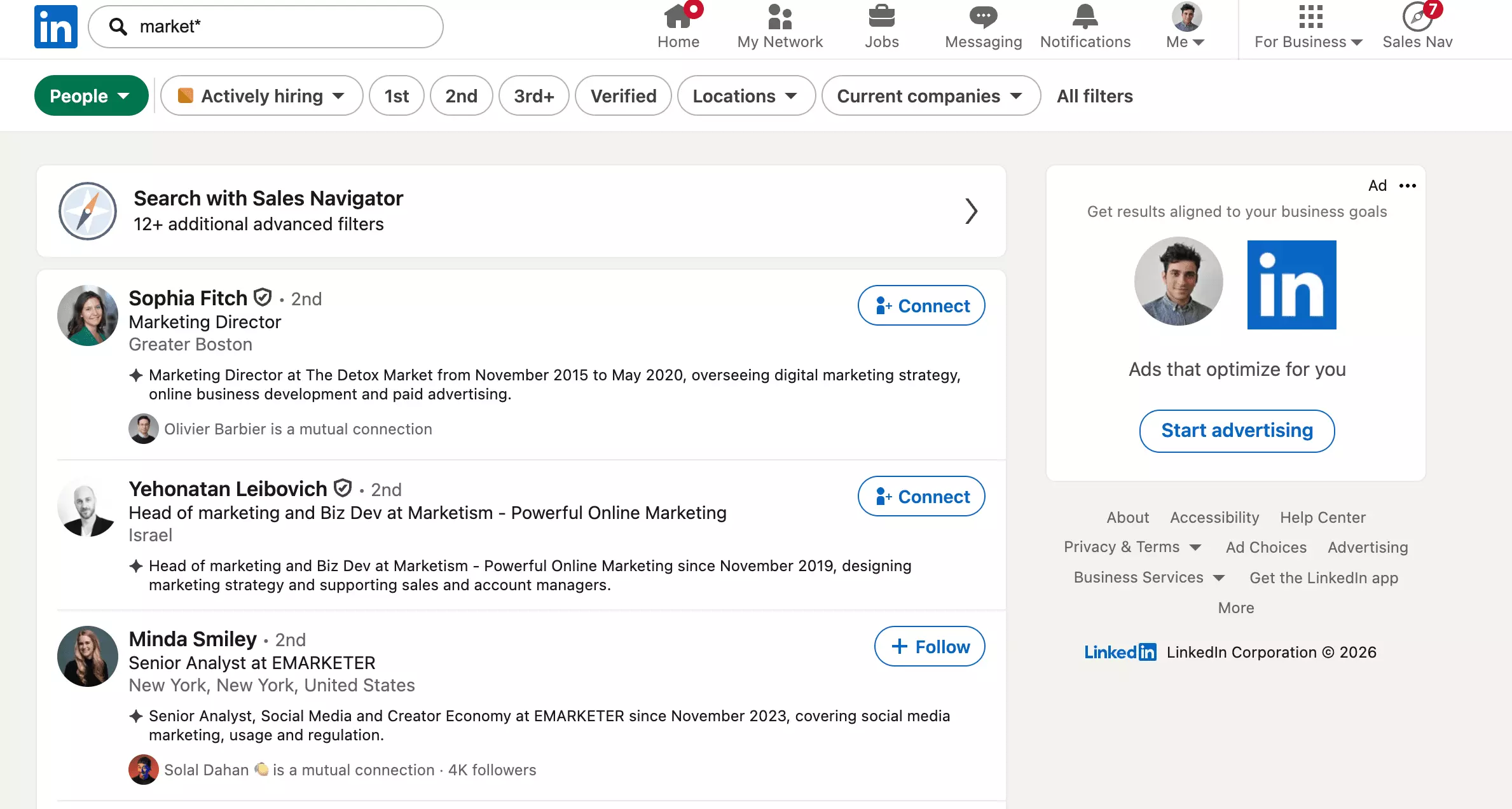The image size is (1512, 809).
Task: Toggle the 1st connections filter
Action: 397,95
